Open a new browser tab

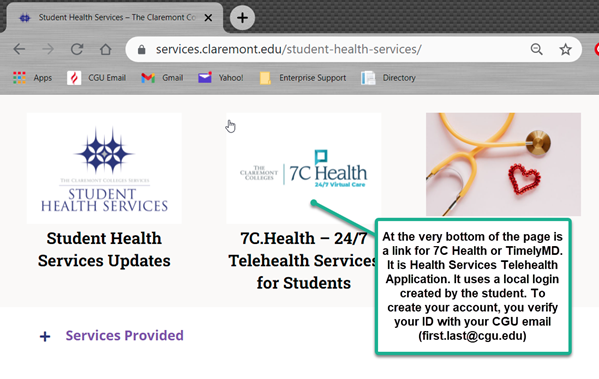coord(242,18)
